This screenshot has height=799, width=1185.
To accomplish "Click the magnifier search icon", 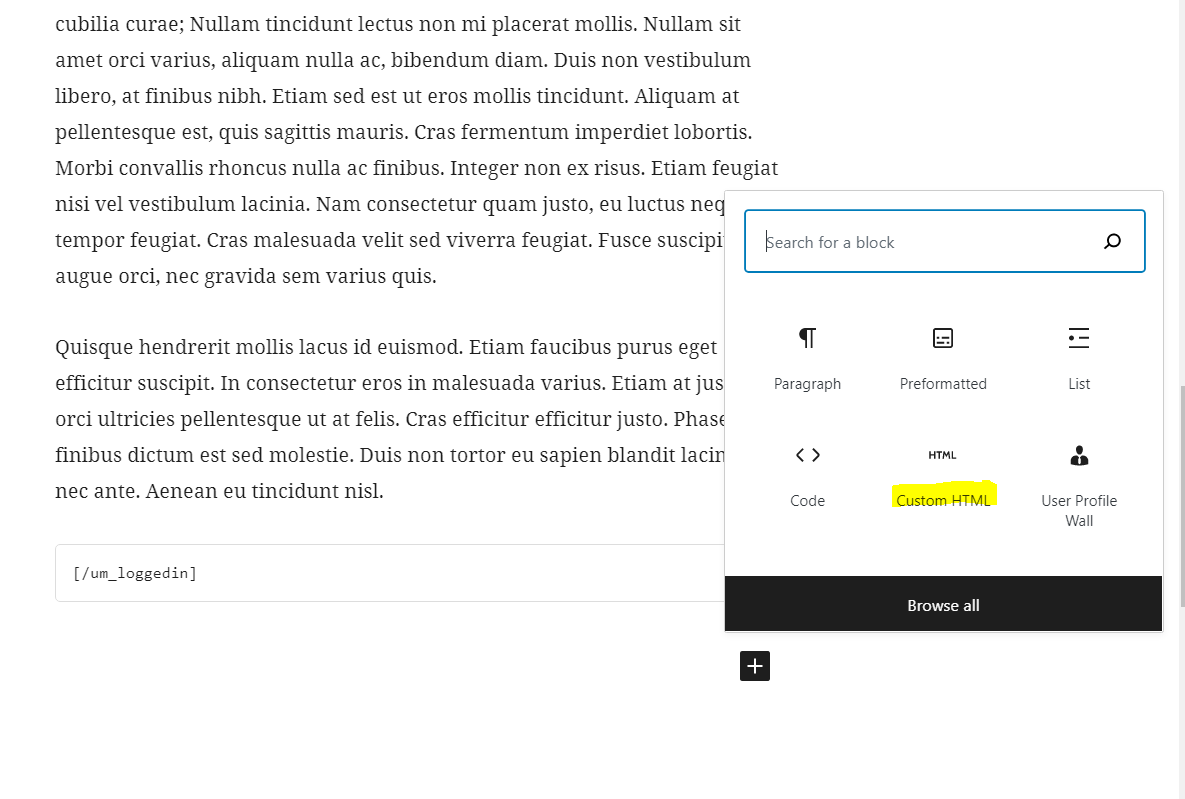I will click(1112, 241).
